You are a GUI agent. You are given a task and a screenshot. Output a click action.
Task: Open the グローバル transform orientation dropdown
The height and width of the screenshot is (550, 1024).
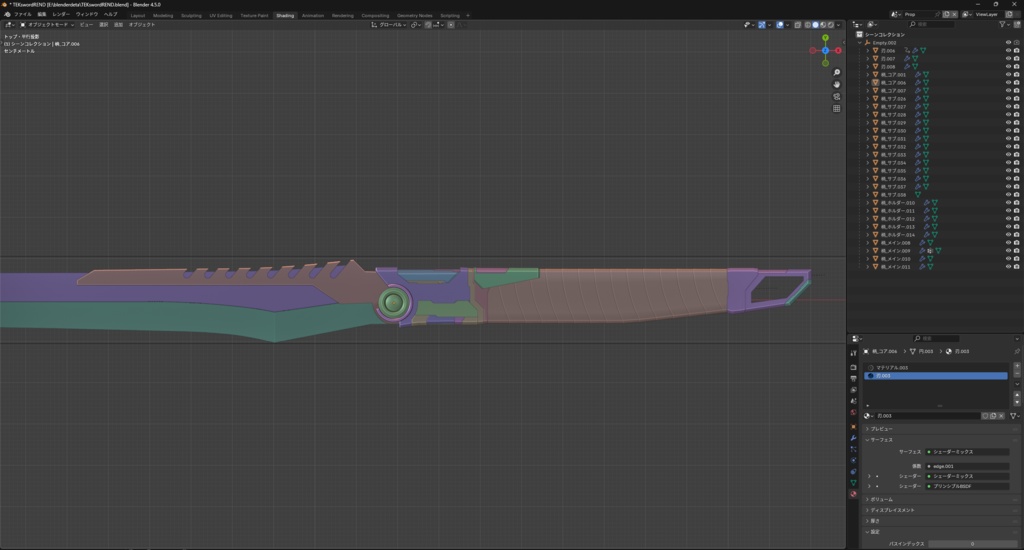pyautogui.click(x=389, y=25)
